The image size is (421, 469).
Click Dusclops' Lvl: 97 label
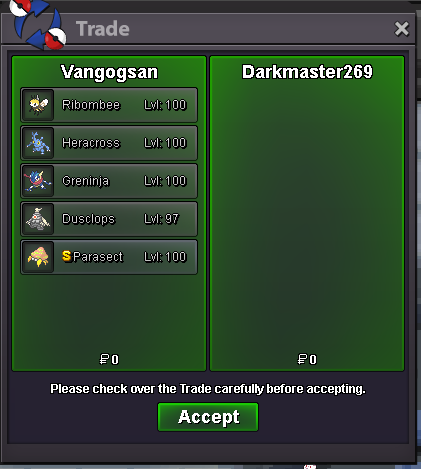[x=161, y=219]
